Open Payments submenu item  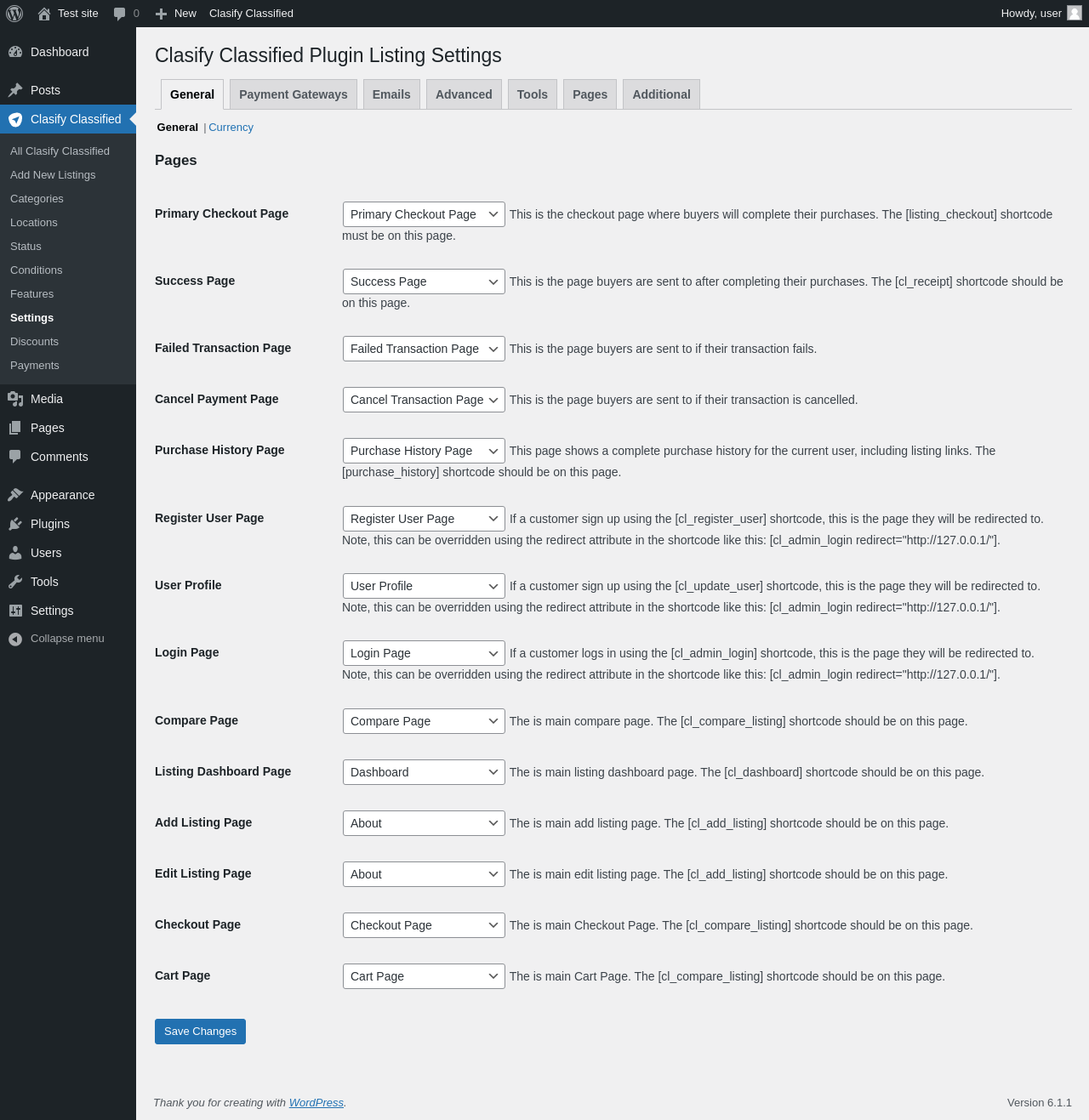coord(68,366)
